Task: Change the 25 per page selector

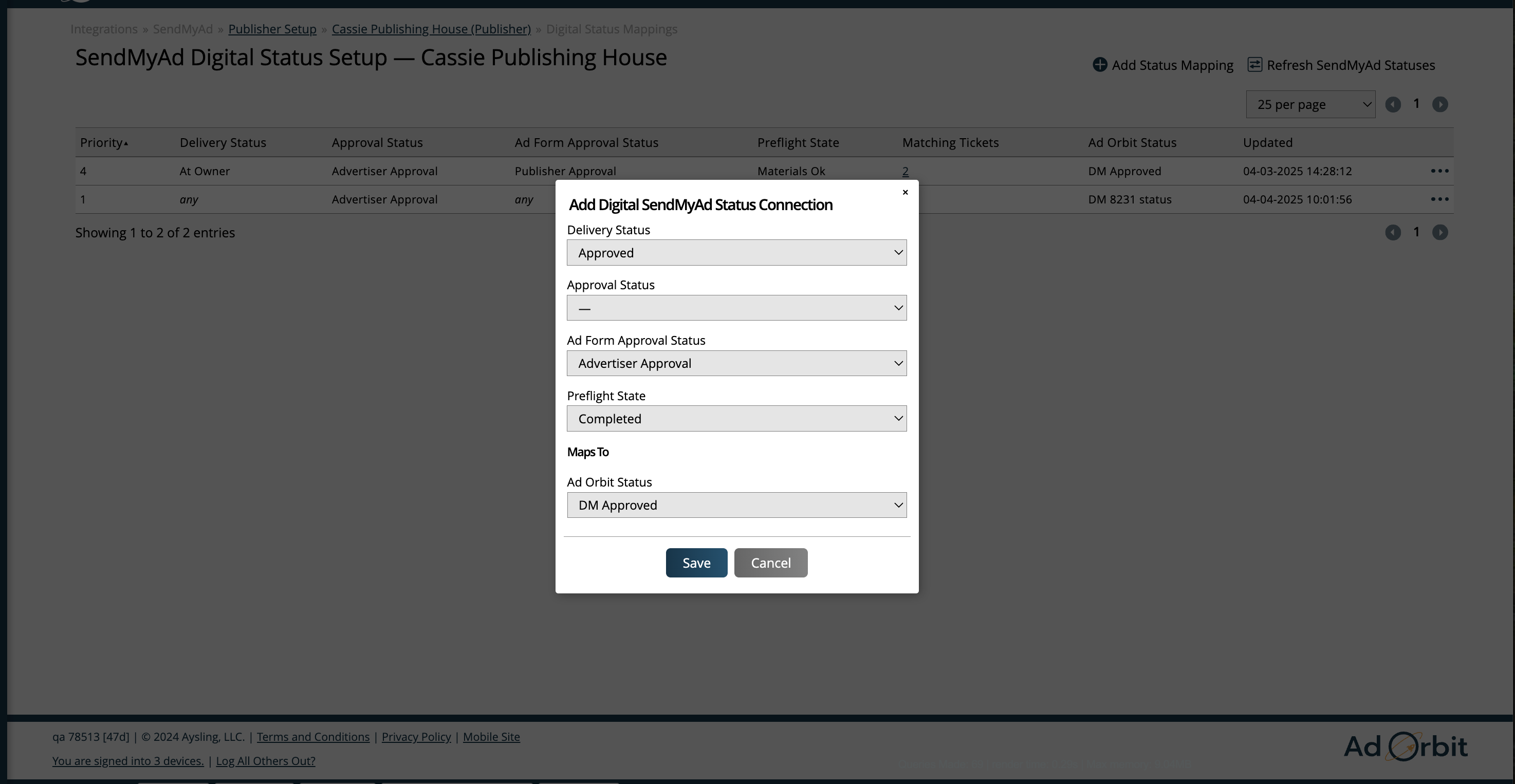Action: point(1310,105)
